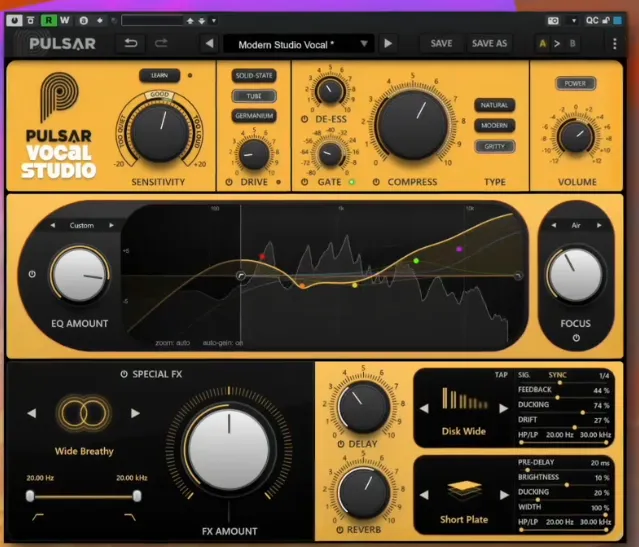Select previous delay type before Disk Wide
The height and width of the screenshot is (547, 639).
point(424,408)
